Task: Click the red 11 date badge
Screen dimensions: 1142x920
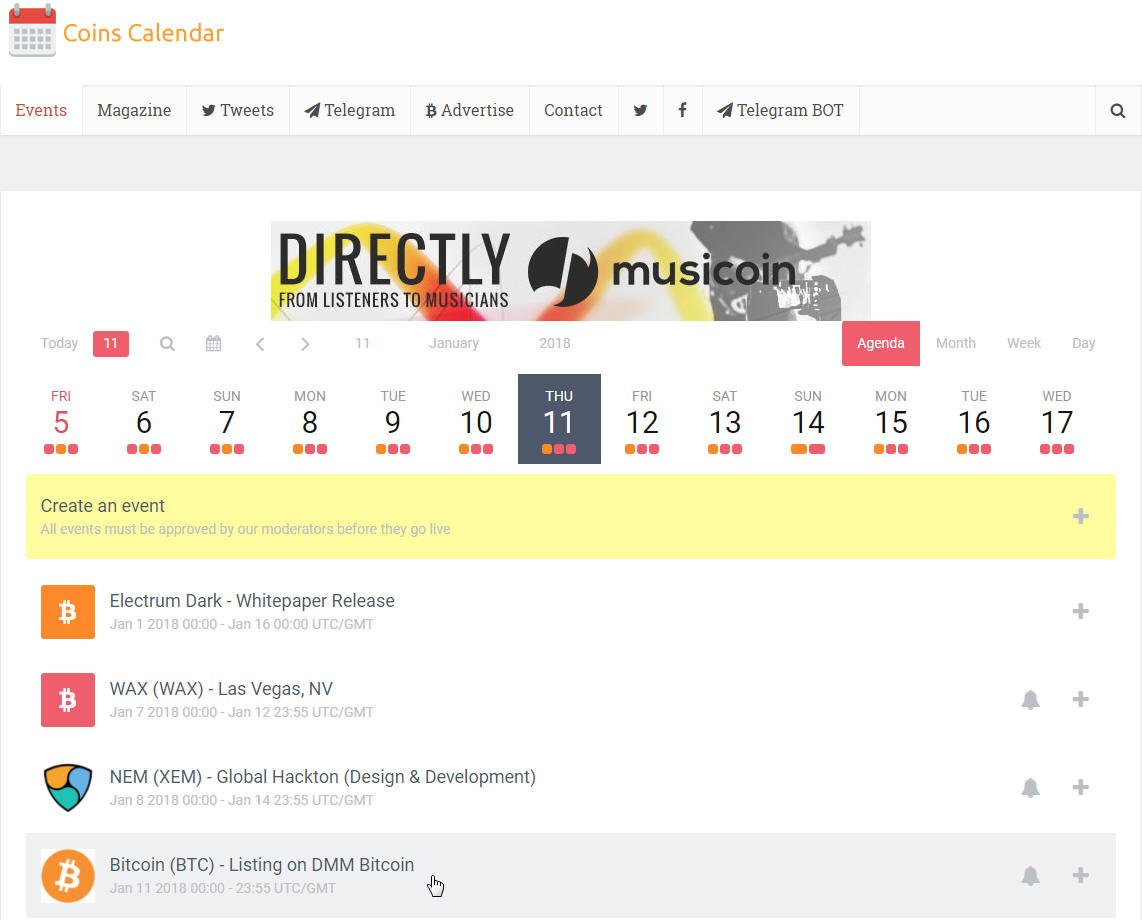Action: 111,344
